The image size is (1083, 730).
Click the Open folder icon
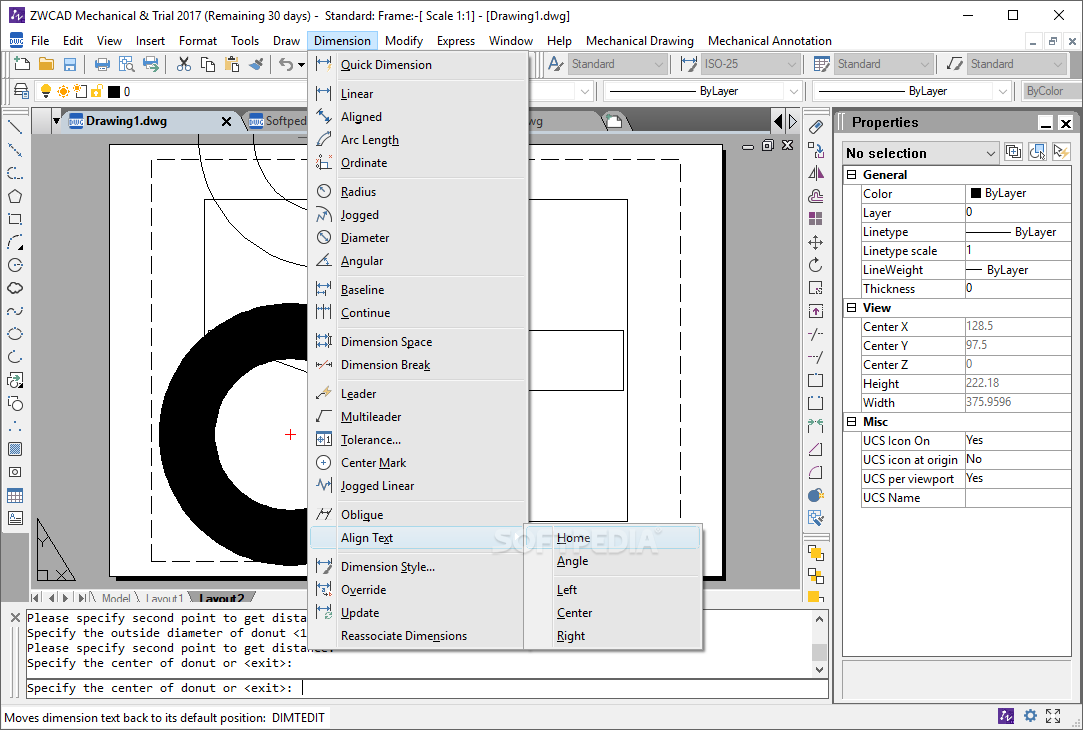coord(46,64)
